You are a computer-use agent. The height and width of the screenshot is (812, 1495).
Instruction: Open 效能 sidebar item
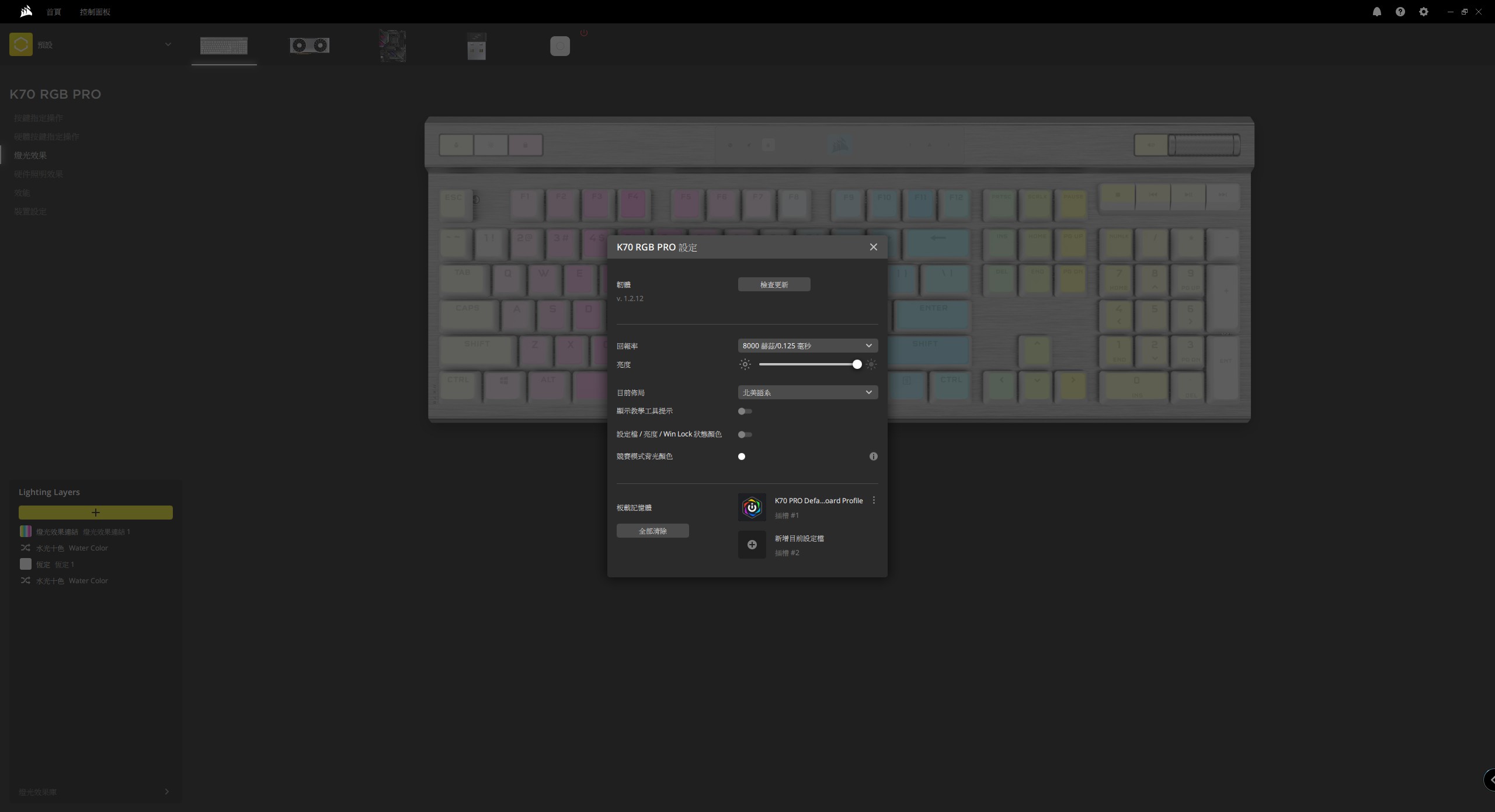click(22, 193)
